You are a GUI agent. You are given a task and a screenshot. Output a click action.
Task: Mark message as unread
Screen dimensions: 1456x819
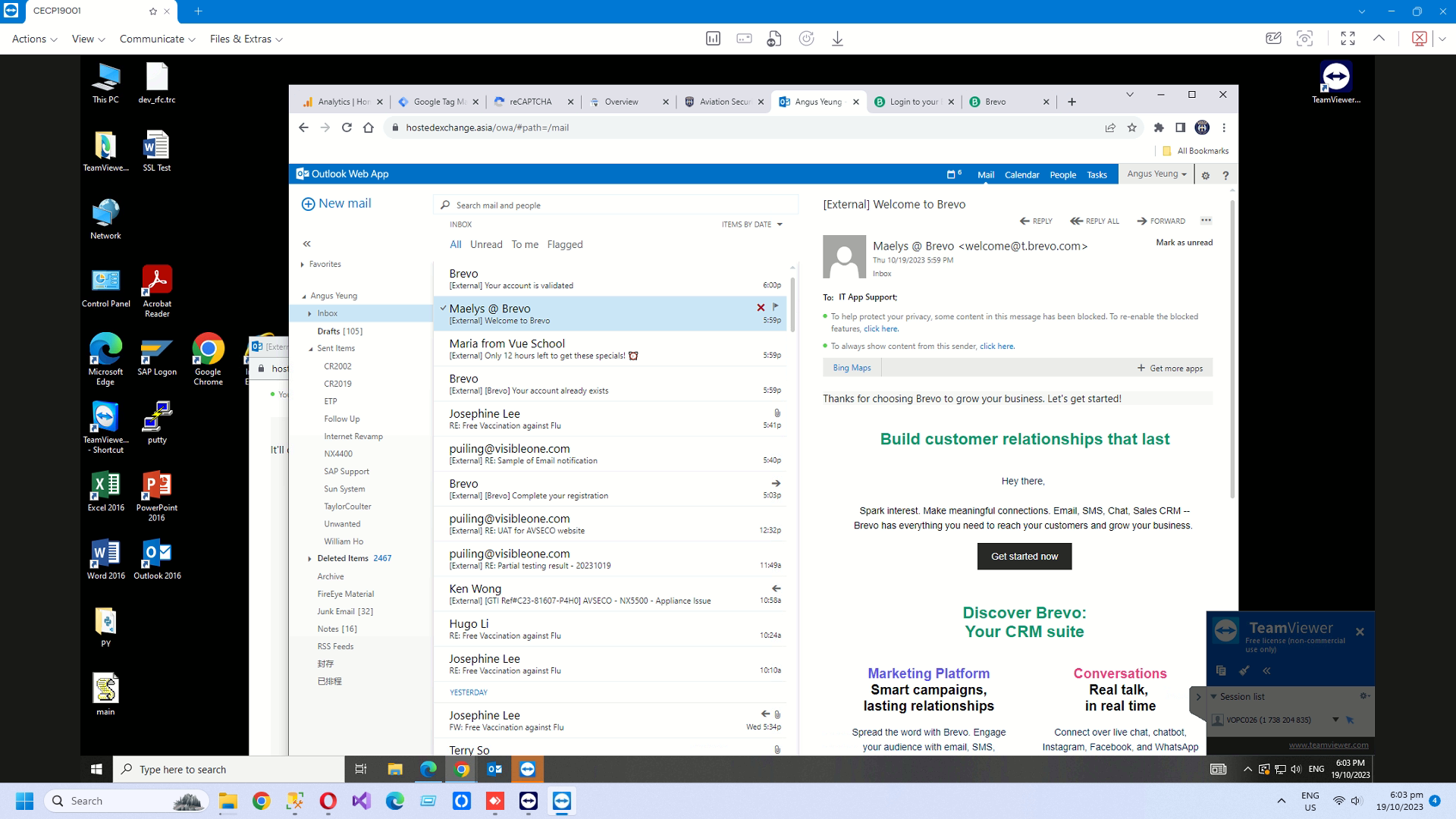coord(1184,243)
